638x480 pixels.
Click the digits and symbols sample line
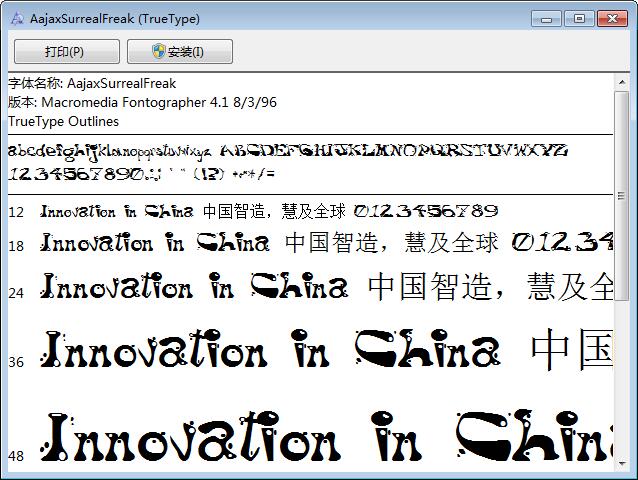[141, 174]
